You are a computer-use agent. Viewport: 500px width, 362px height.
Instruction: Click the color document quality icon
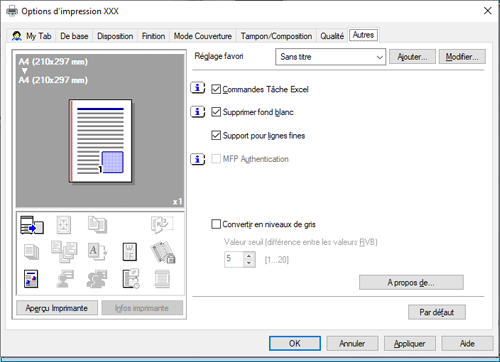click(x=31, y=279)
